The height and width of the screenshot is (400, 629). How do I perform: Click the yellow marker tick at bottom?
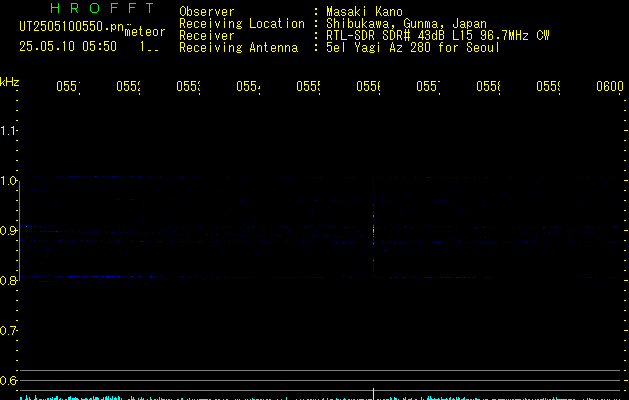374,394
